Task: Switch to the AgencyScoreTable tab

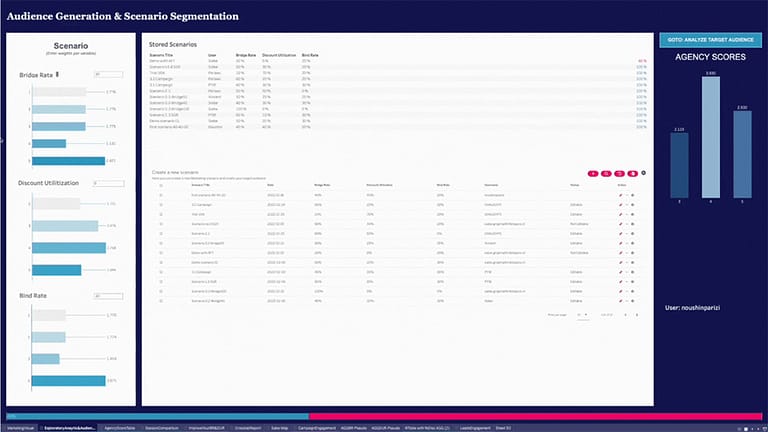Action: tap(120, 427)
